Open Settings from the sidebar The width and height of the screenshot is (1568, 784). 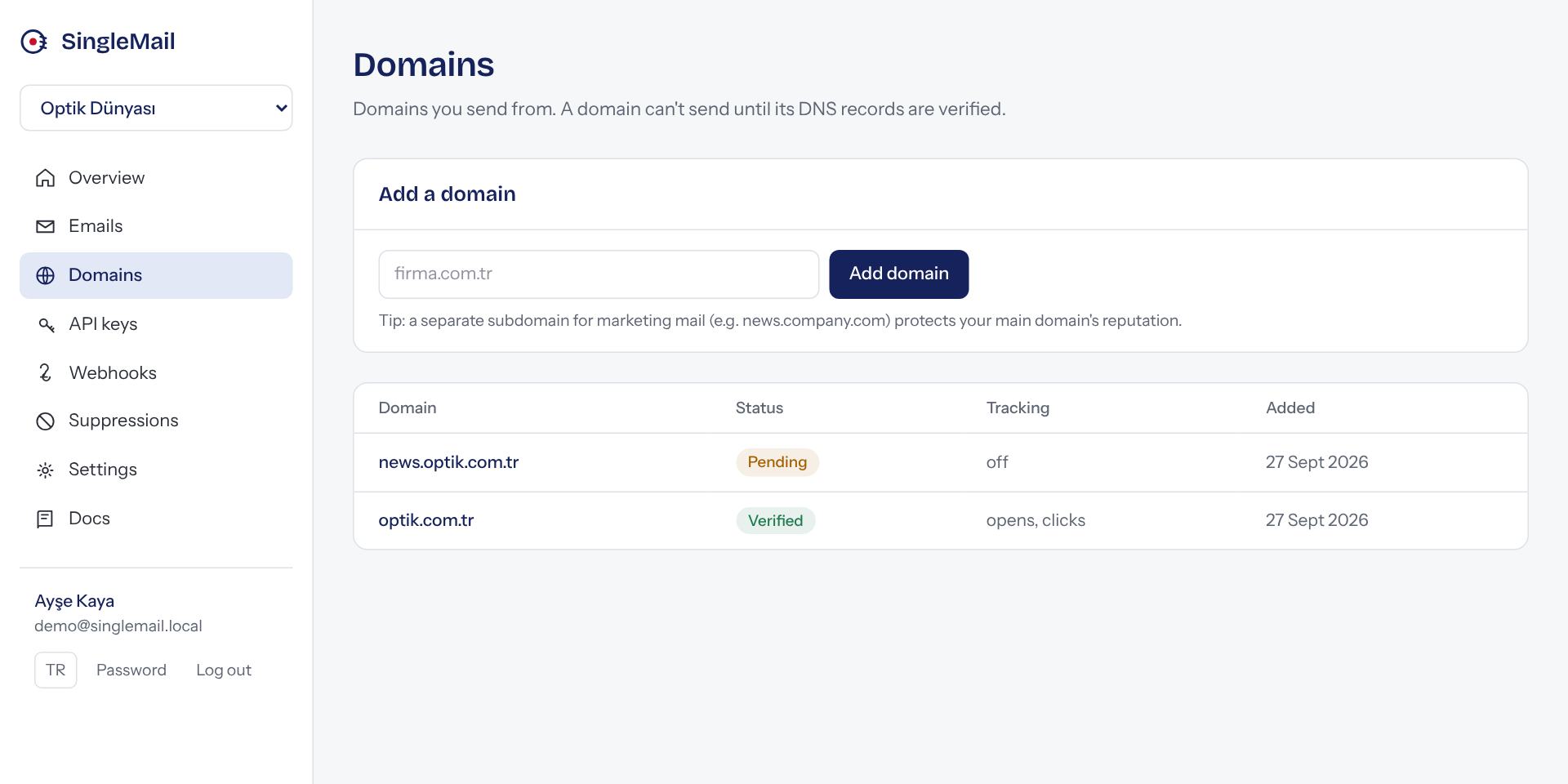(x=156, y=470)
